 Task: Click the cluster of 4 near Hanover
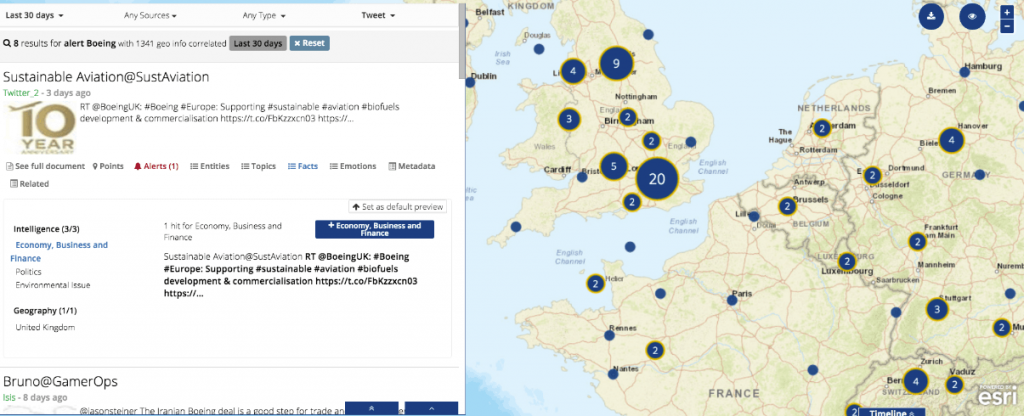[x=952, y=140]
